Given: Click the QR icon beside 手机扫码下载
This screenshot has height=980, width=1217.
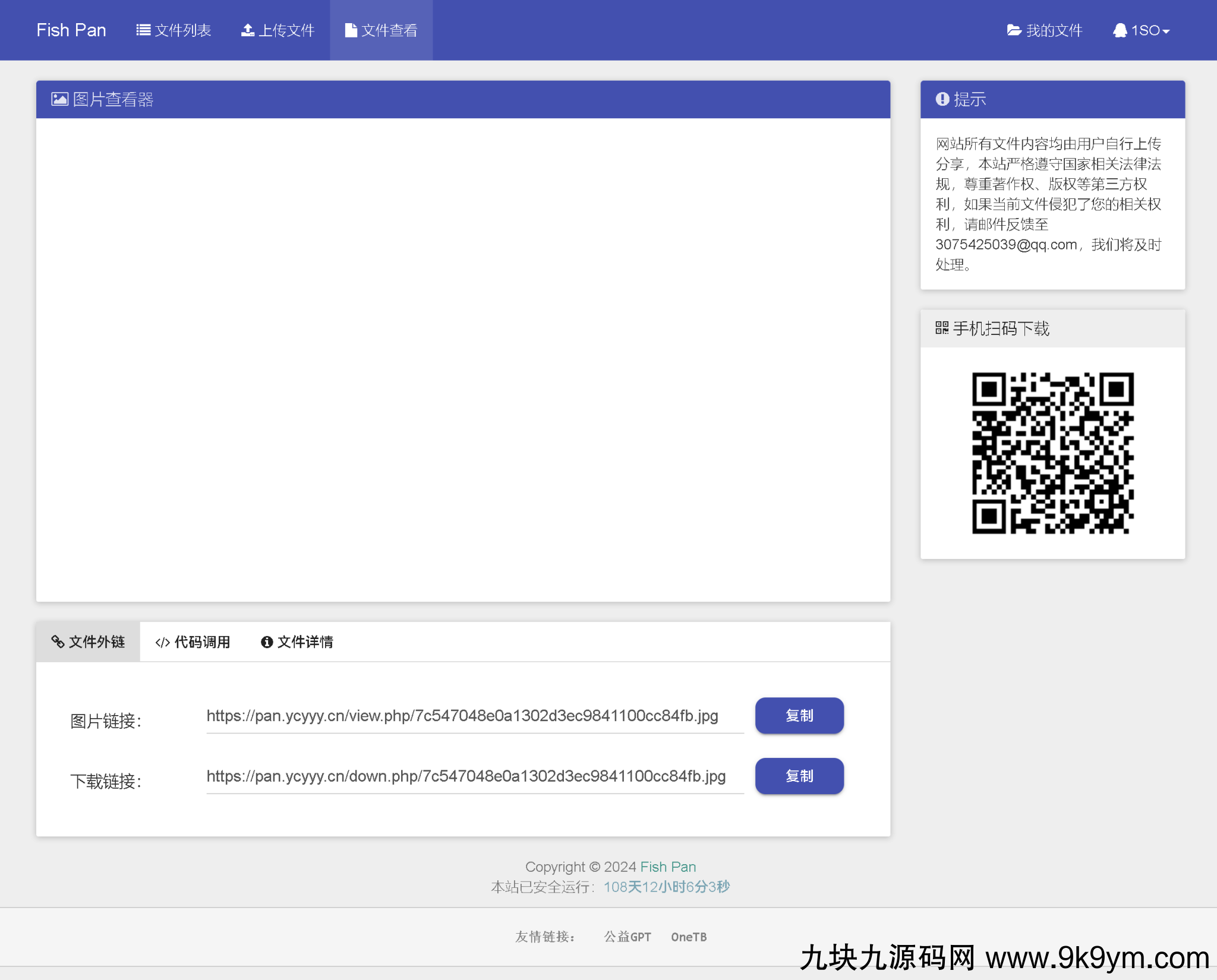Looking at the screenshot, I should [941, 328].
